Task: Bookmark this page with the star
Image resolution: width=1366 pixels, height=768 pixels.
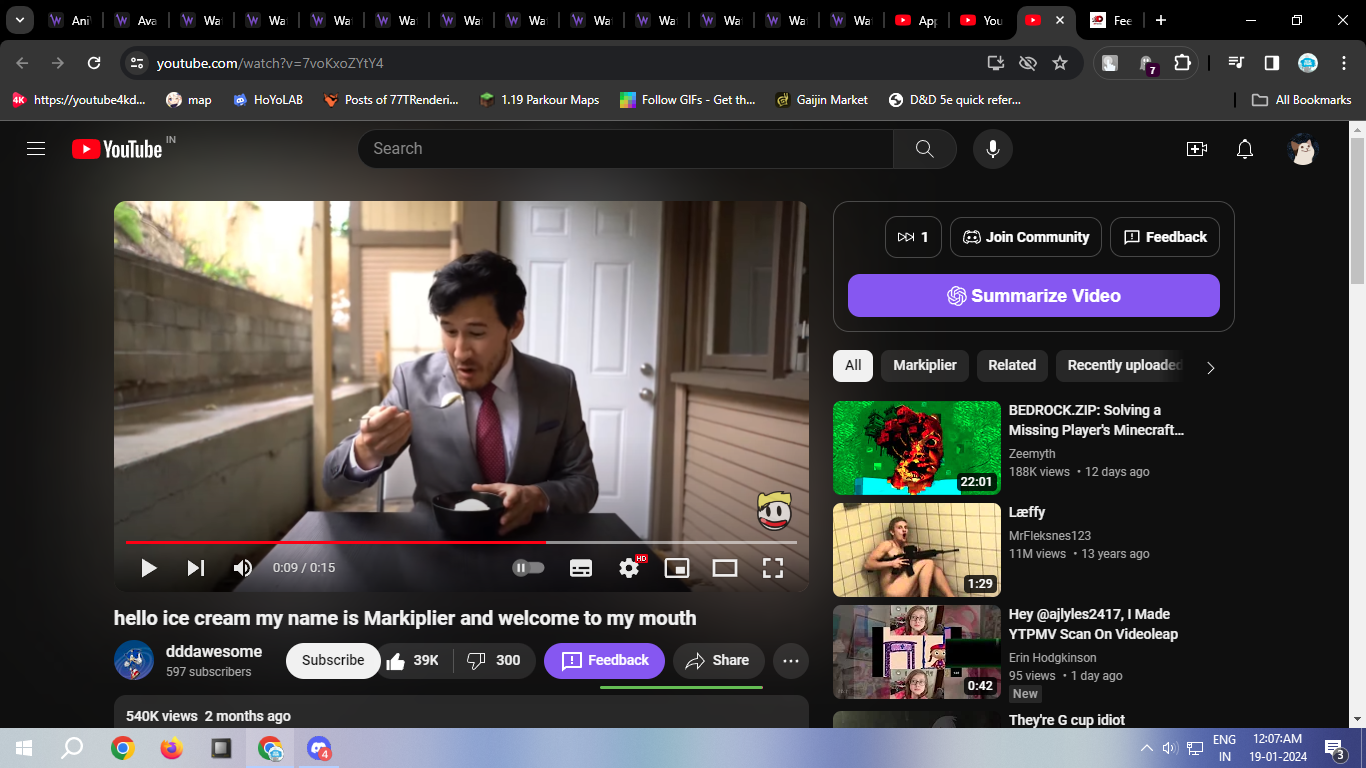Action: tap(1060, 63)
